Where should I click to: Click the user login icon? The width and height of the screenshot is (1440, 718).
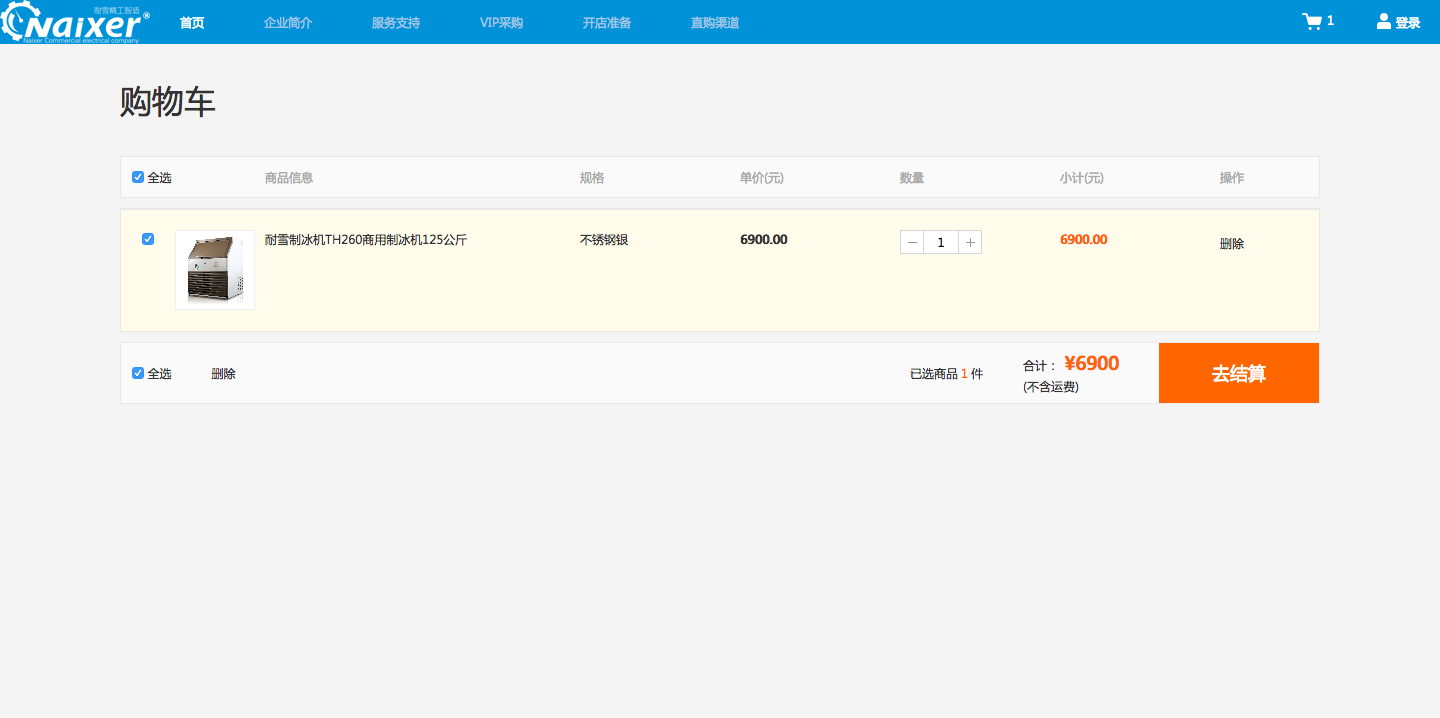(x=1384, y=21)
